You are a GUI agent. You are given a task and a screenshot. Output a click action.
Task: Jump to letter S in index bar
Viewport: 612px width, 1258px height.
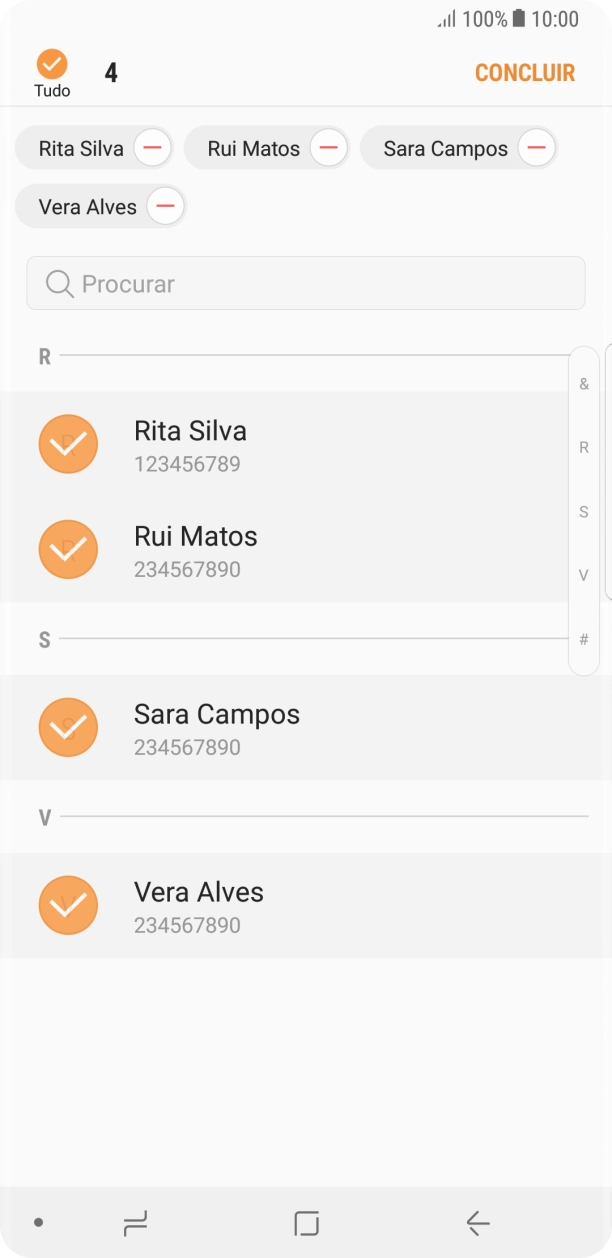point(584,512)
